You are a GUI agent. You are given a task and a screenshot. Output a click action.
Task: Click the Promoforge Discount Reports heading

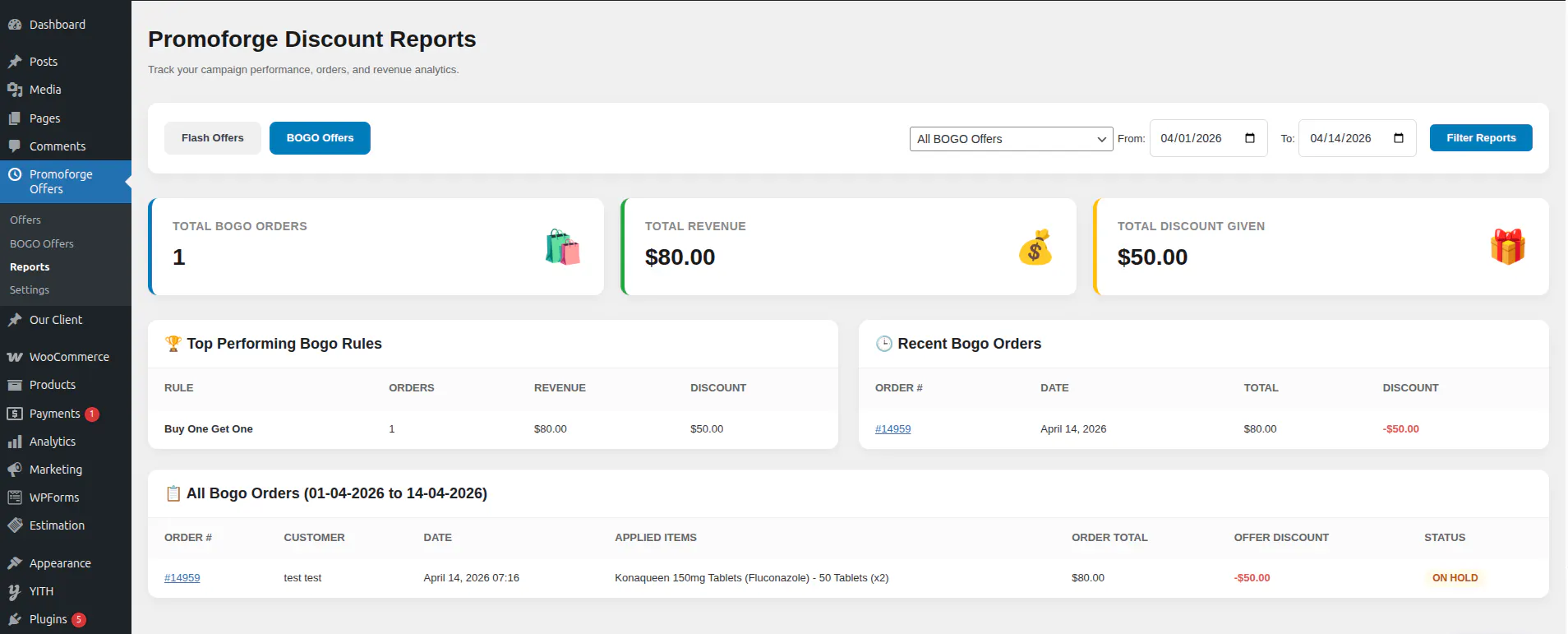tap(312, 39)
